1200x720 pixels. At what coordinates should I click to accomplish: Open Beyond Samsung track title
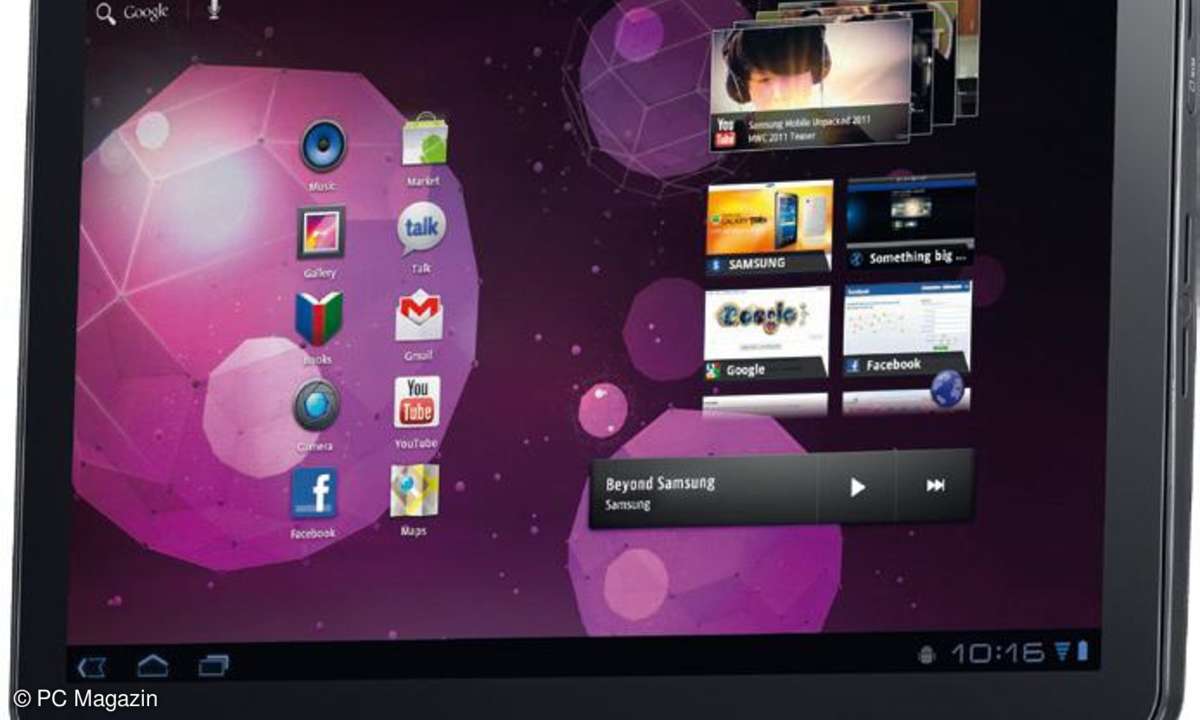point(660,483)
